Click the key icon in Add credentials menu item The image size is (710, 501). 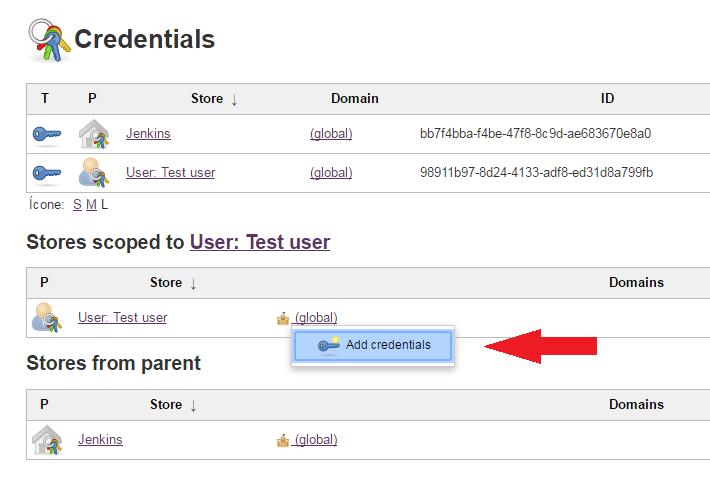(329, 345)
